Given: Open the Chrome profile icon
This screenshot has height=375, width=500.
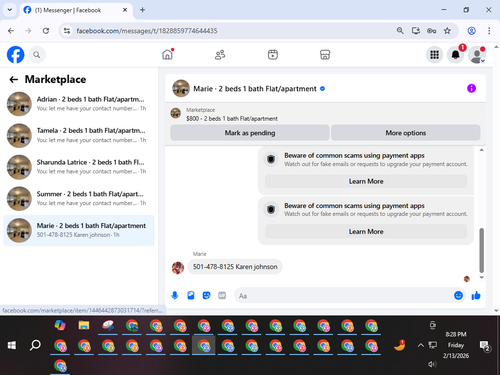Looking at the screenshot, I should coord(471,31).
